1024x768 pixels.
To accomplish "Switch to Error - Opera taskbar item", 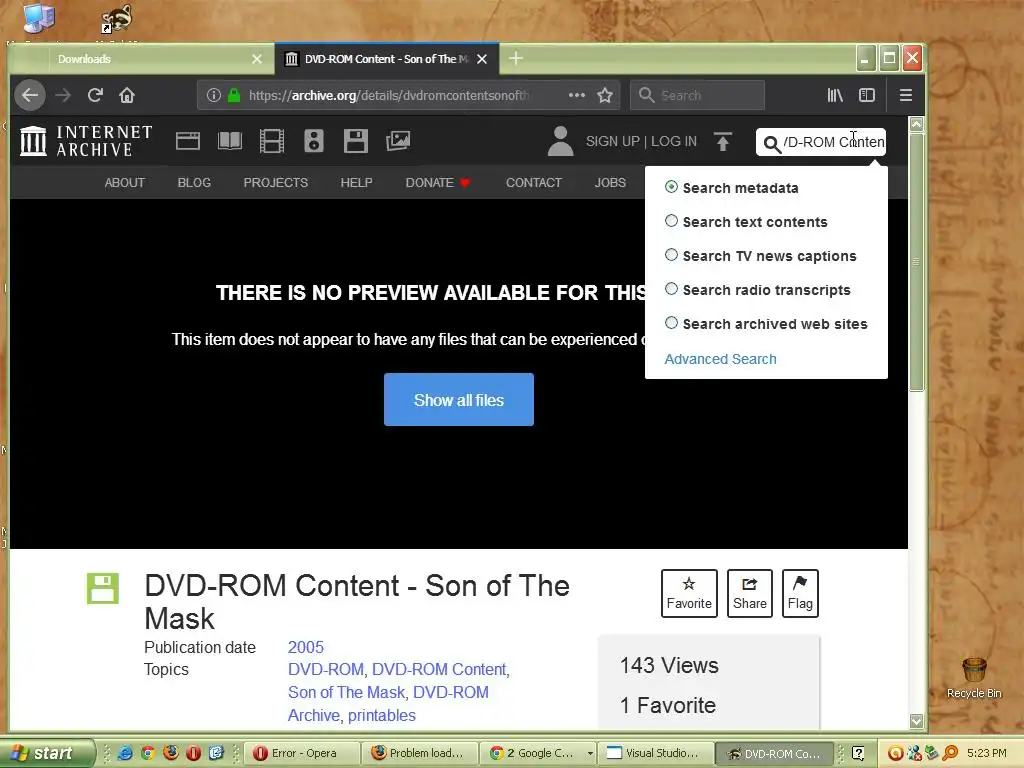I will (302, 753).
